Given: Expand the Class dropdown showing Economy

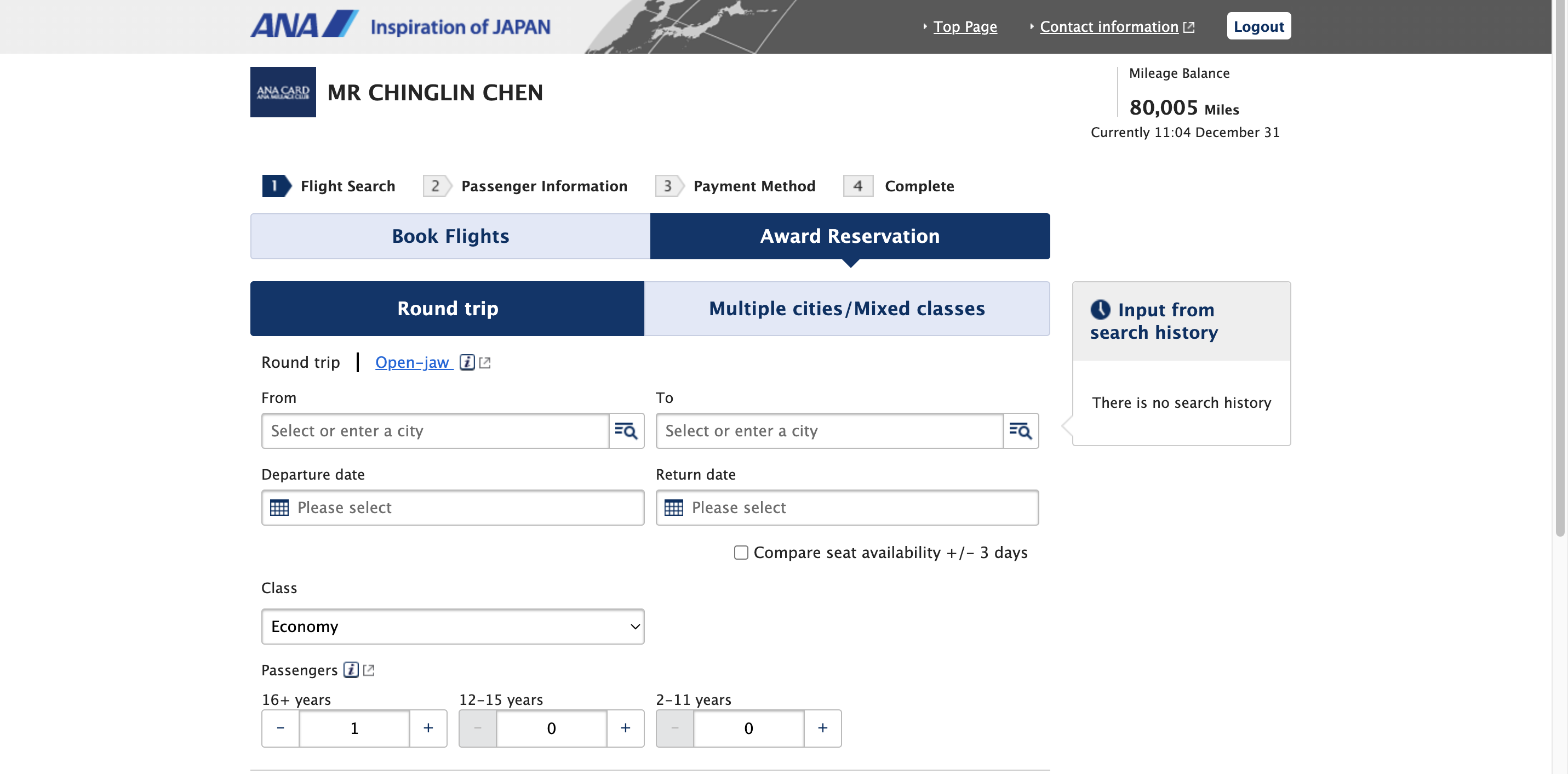Looking at the screenshot, I should coord(452,626).
